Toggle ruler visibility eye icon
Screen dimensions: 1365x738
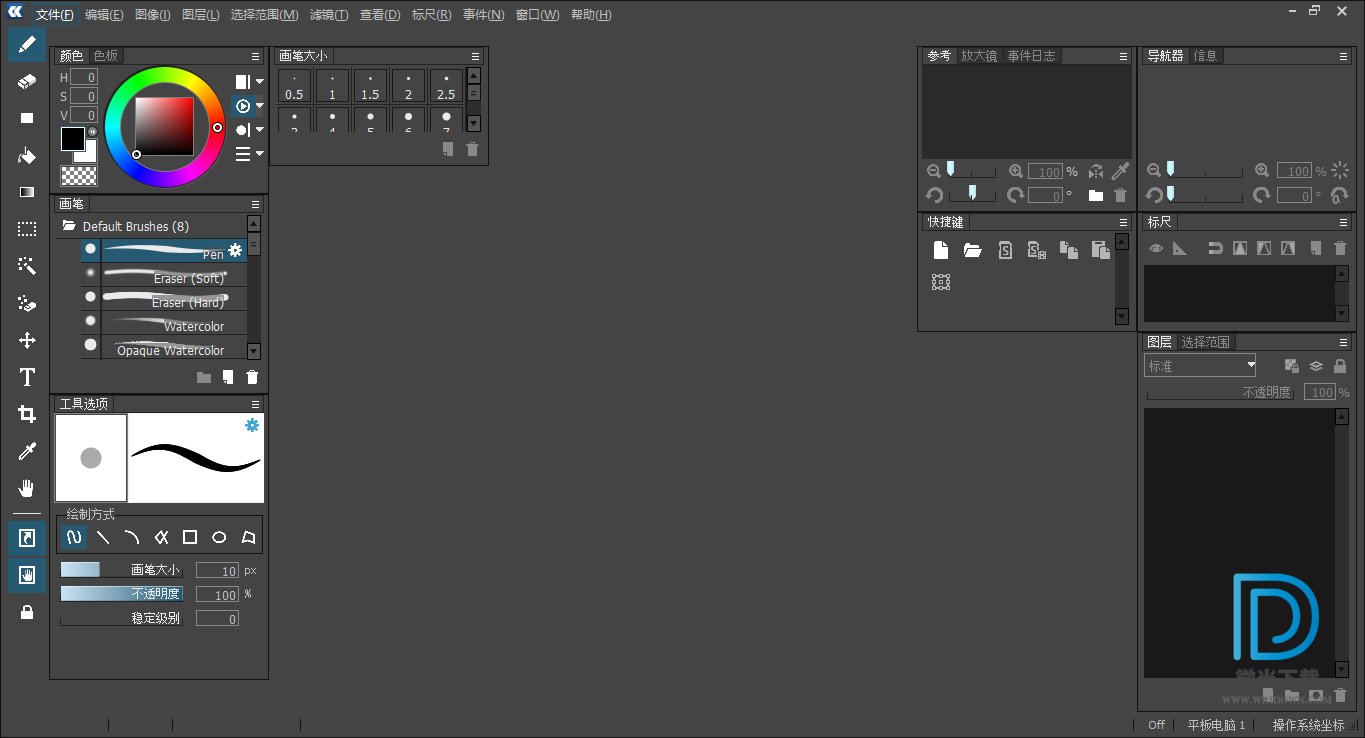(x=1156, y=248)
